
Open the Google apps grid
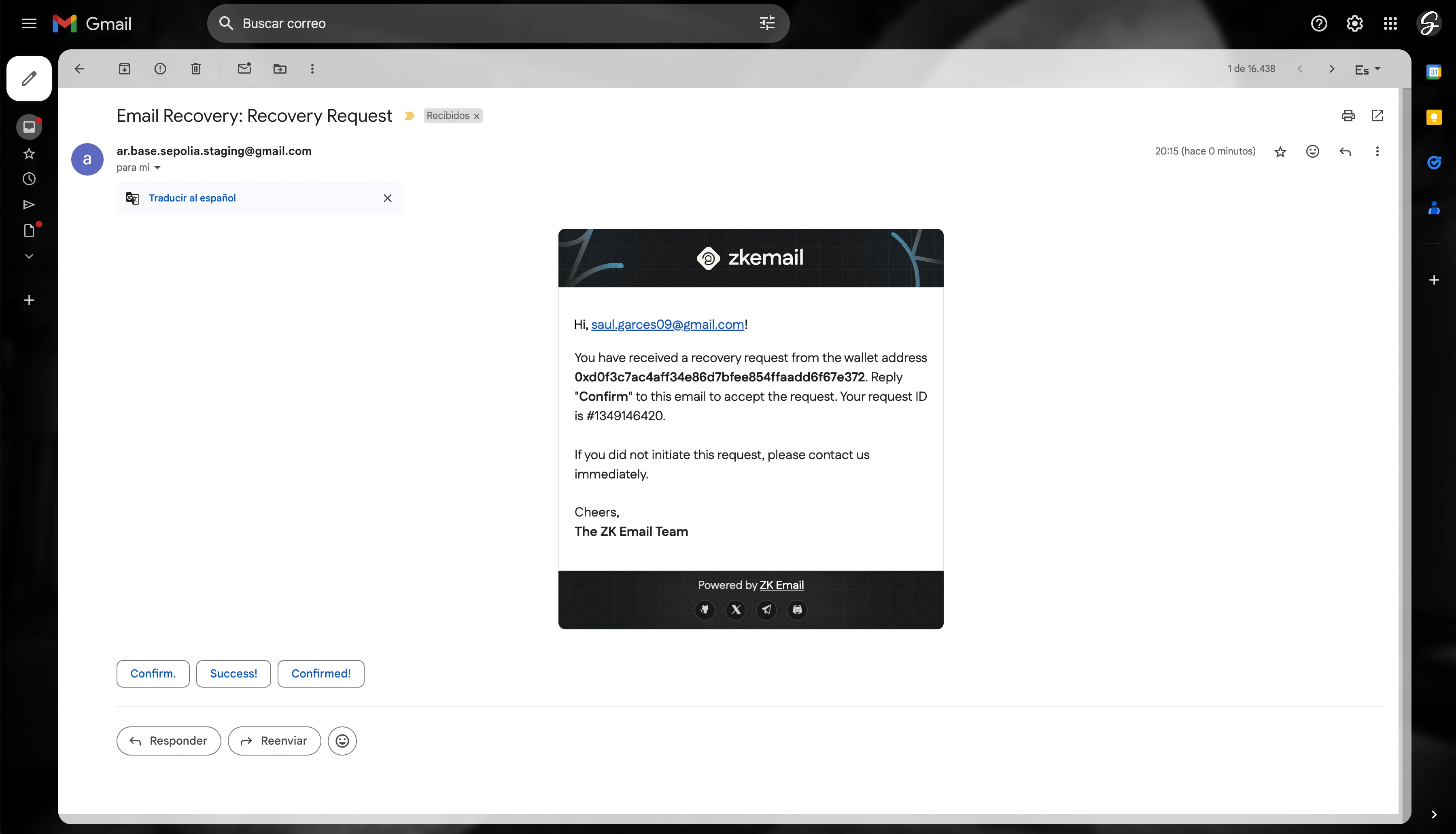click(x=1390, y=23)
